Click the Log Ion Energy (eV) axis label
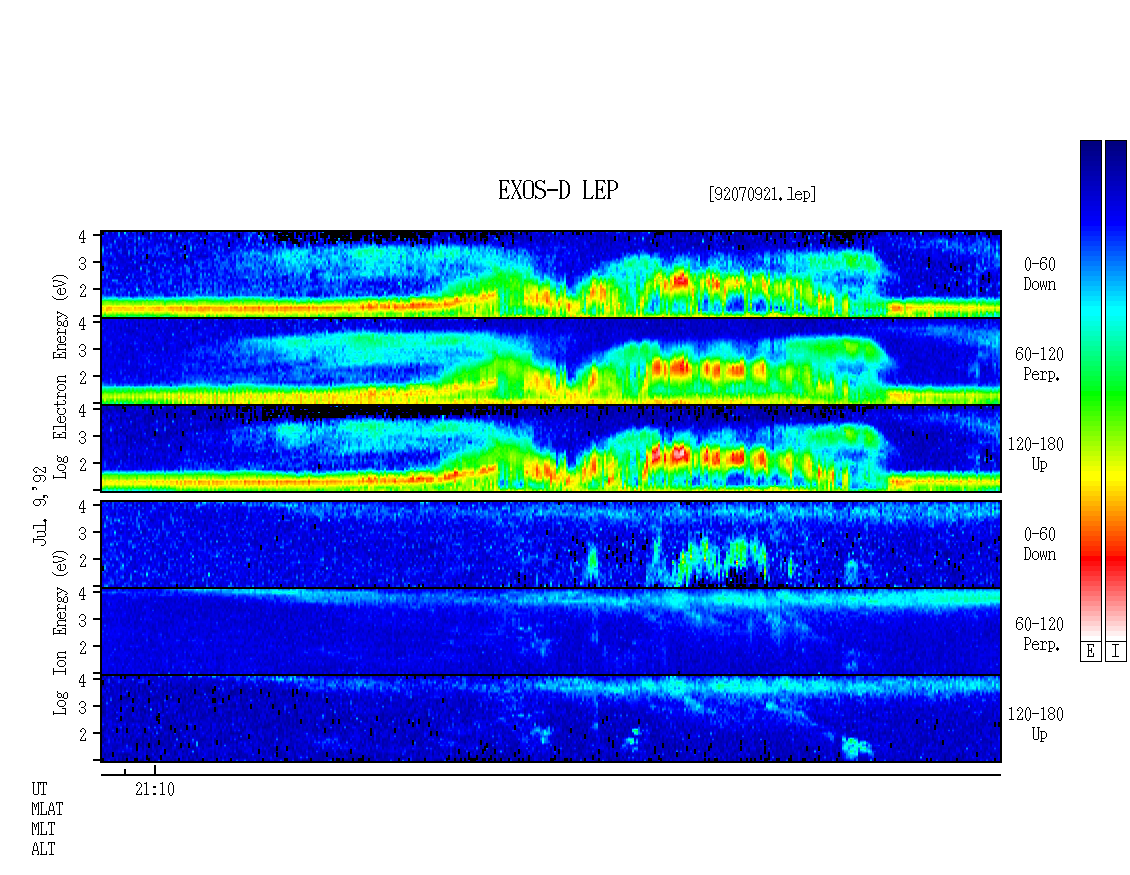 [61, 633]
